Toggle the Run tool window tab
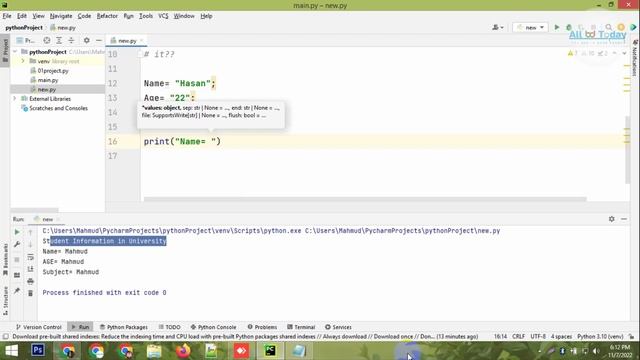 tap(80, 327)
